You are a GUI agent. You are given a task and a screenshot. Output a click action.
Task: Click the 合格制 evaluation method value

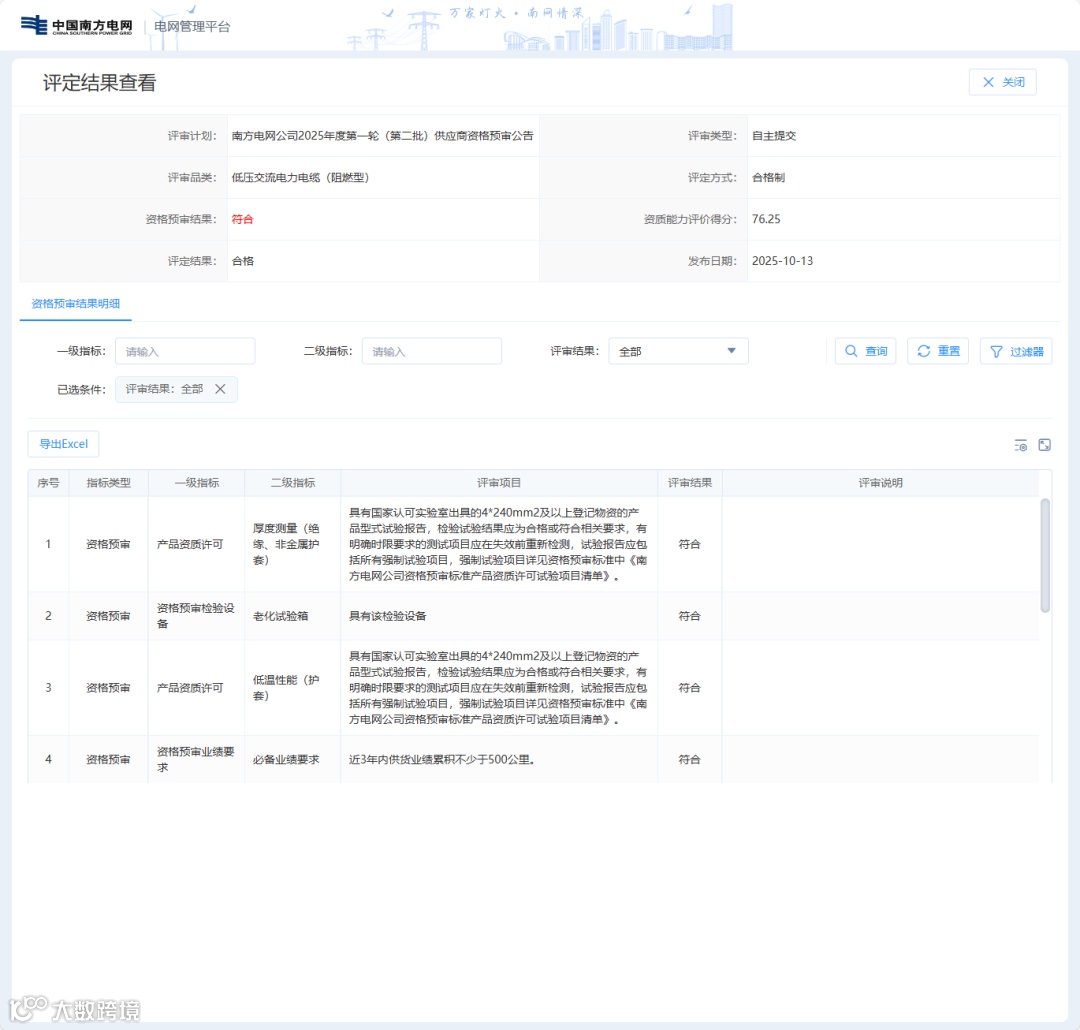click(768, 178)
